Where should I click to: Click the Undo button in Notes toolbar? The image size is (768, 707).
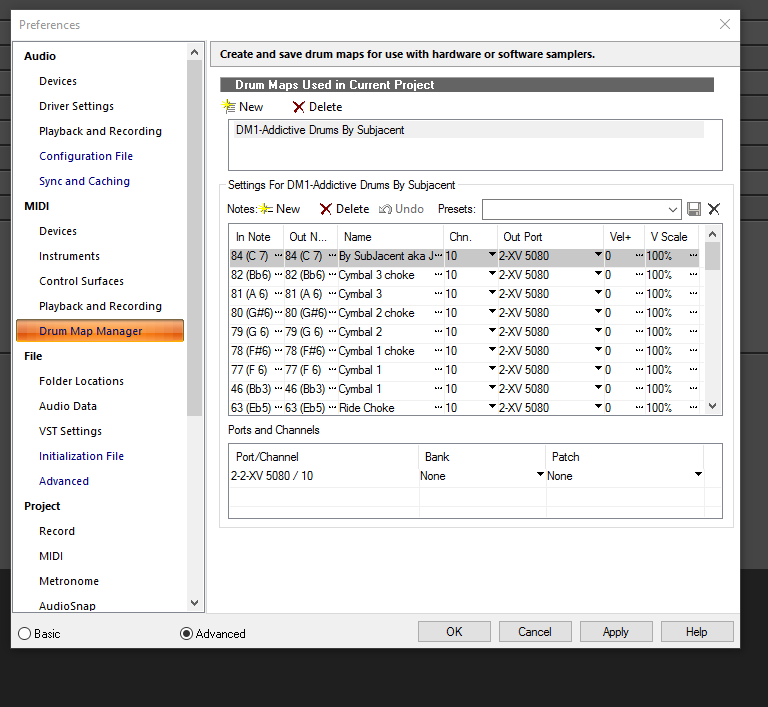[401, 209]
